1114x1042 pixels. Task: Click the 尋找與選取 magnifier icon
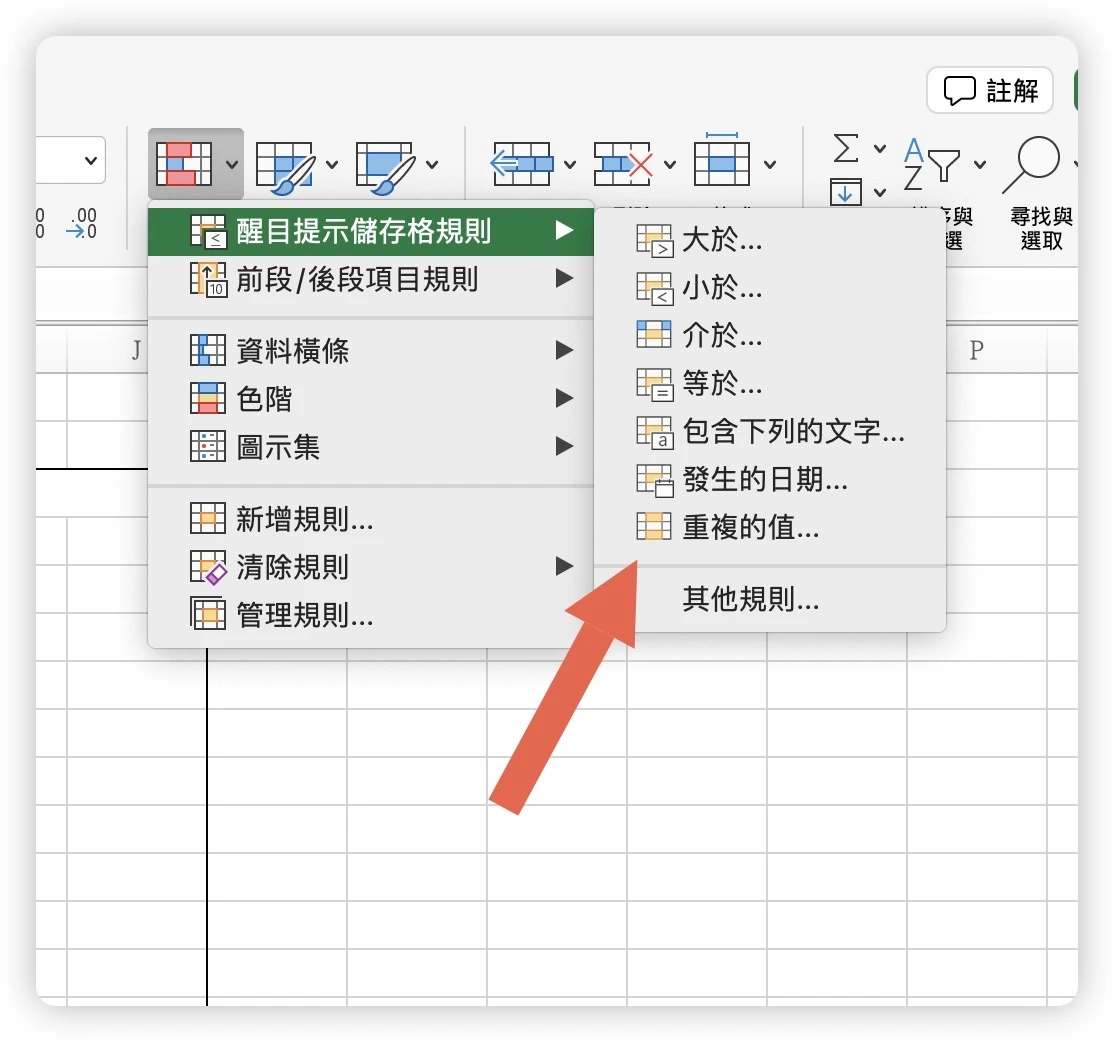coord(1032,165)
